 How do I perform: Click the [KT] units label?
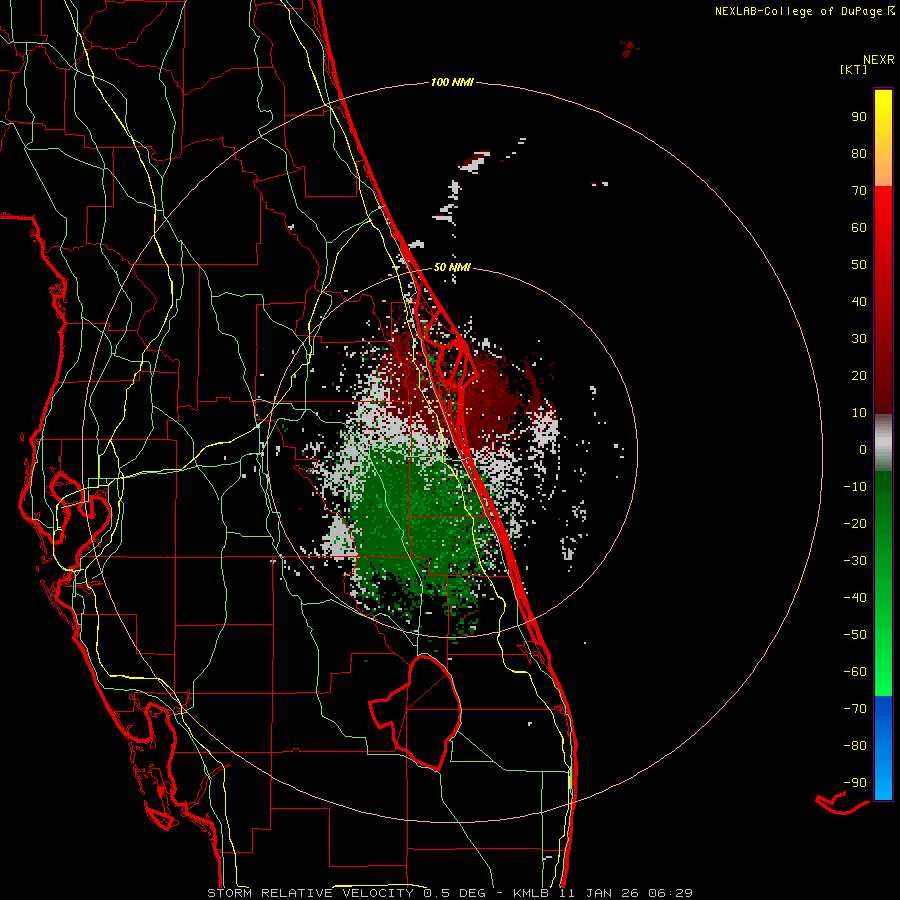854,70
